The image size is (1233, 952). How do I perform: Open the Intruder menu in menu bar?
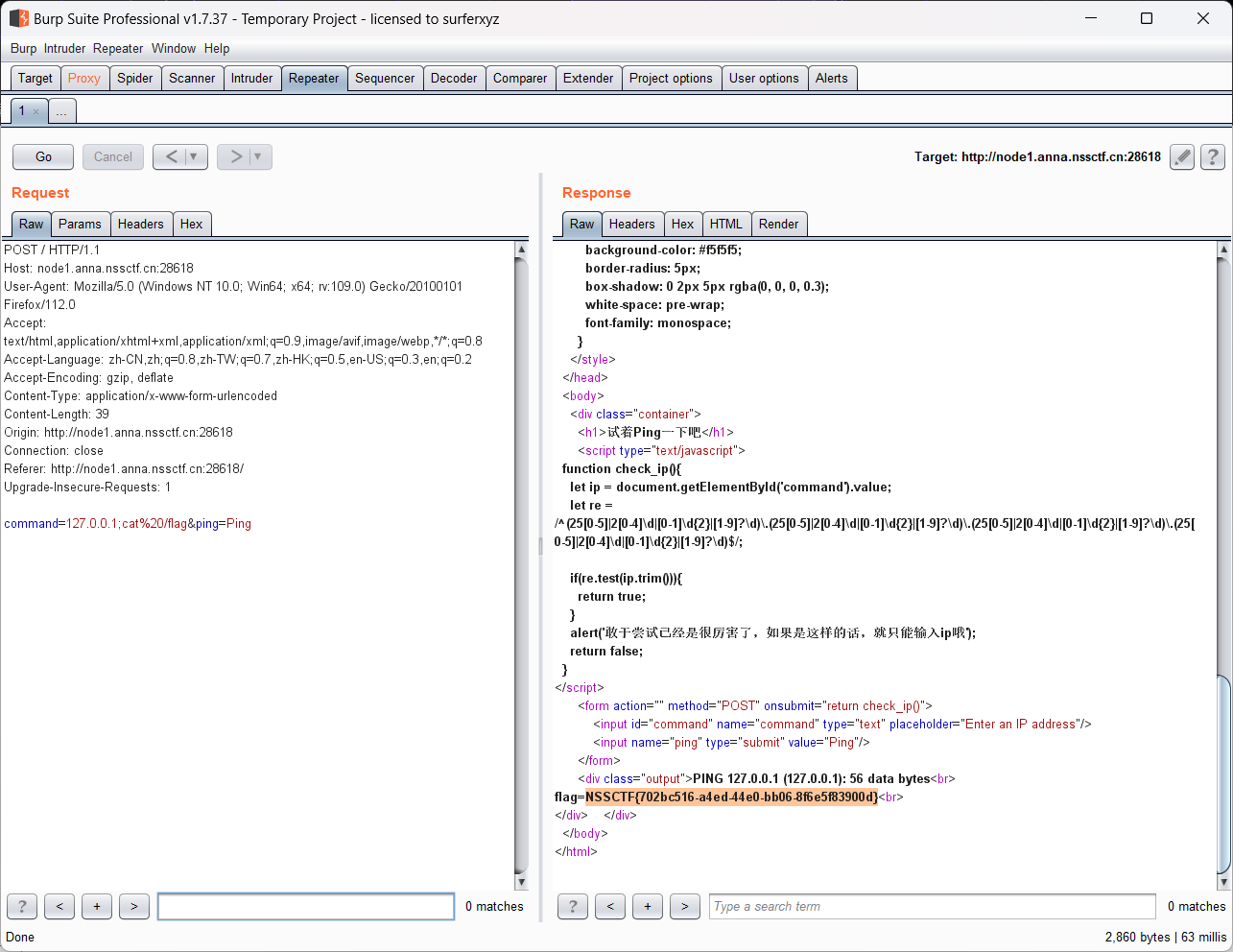(64, 48)
